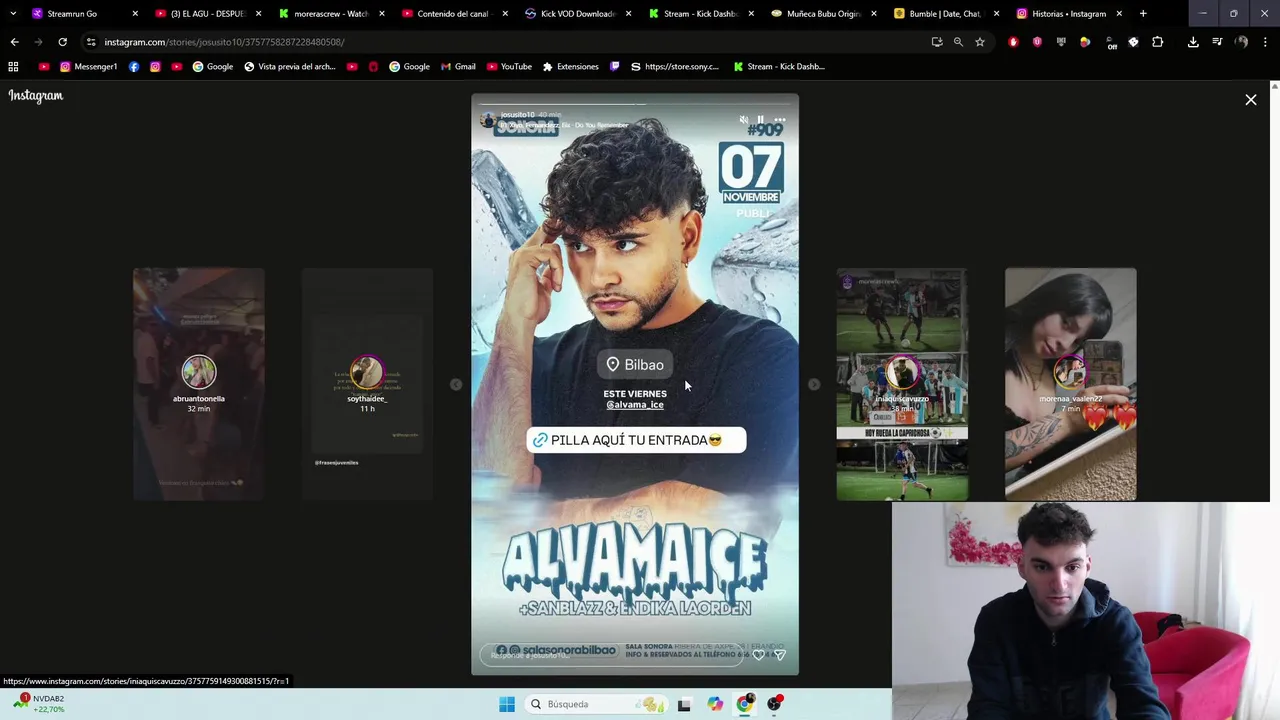The width and height of the screenshot is (1280, 720).
Task: Share the story with paper plane icon
Action: (x=780, y=655)
